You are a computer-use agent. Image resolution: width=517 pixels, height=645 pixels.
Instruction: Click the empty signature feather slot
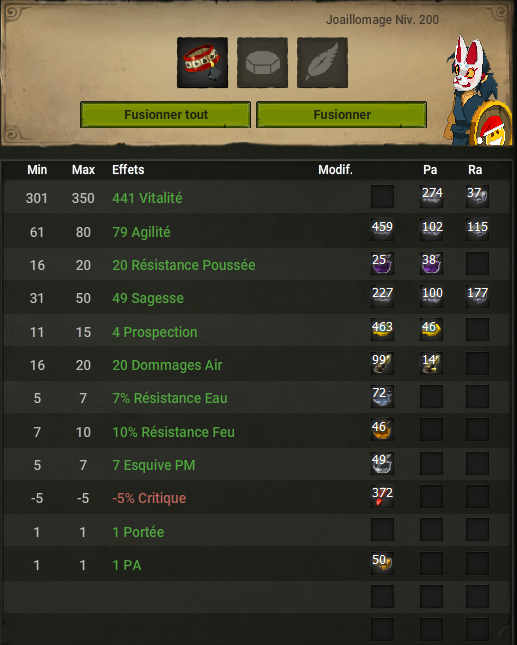(x=322, y=63)
